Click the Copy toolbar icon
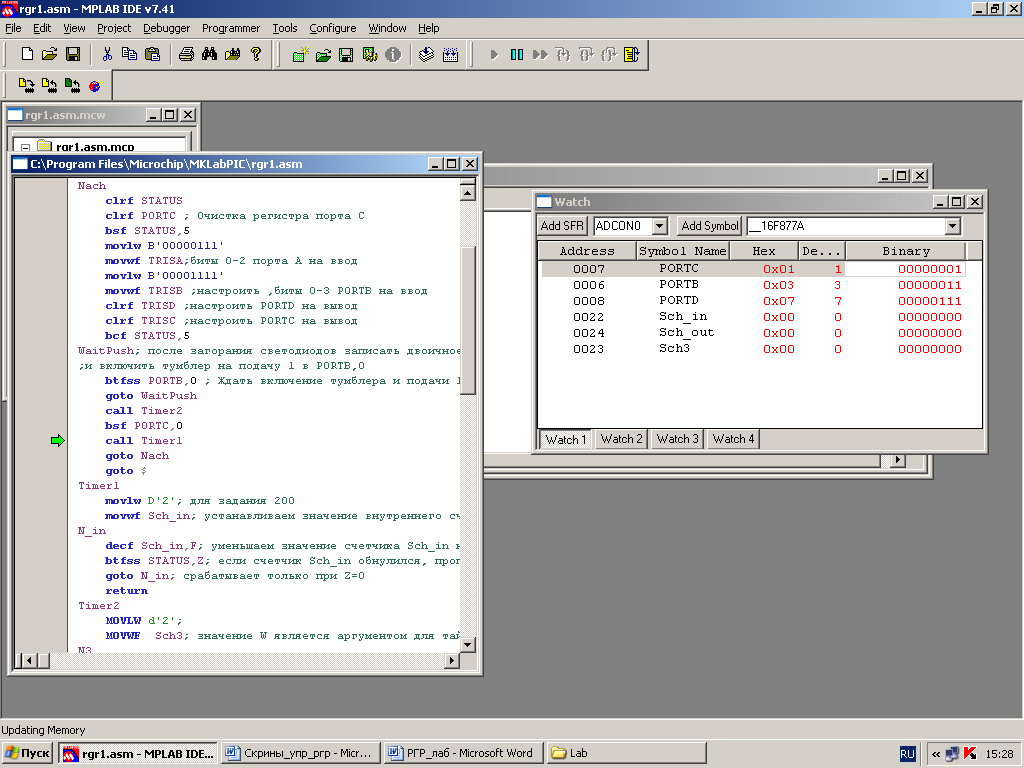The height and width of the screenshot is (768, 1024). [129, 54]
